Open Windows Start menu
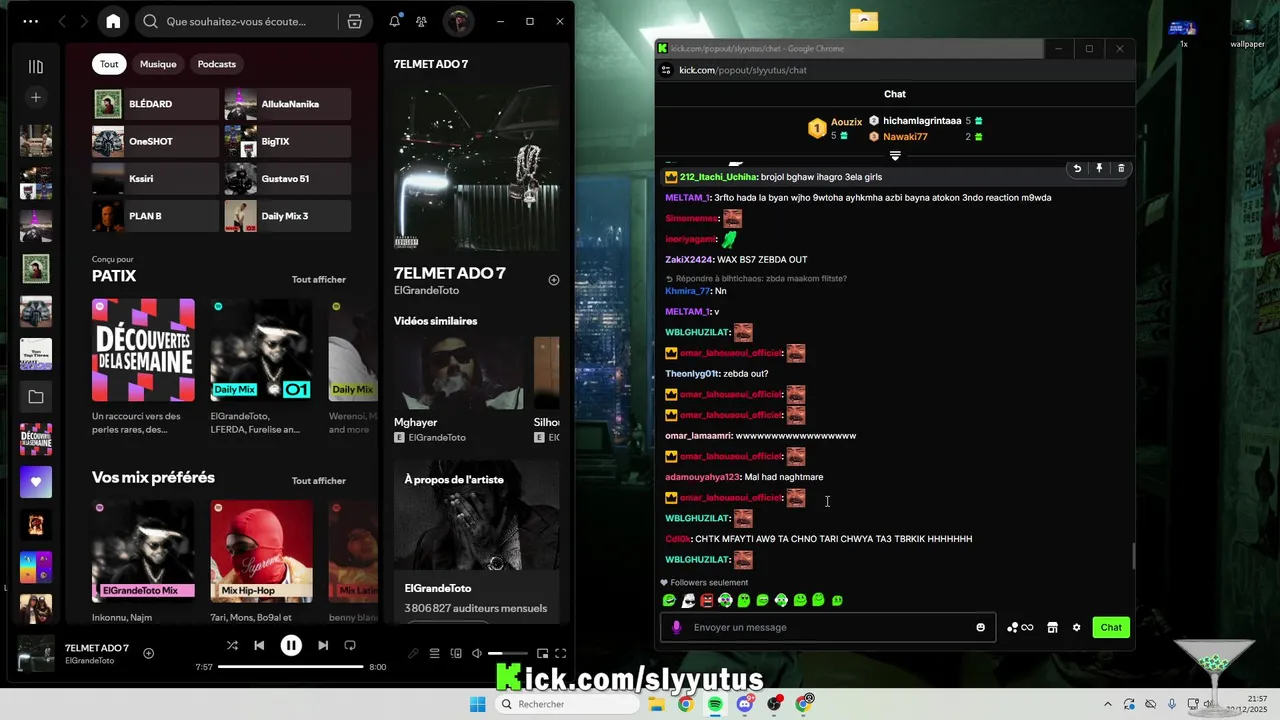 [478, 704]
